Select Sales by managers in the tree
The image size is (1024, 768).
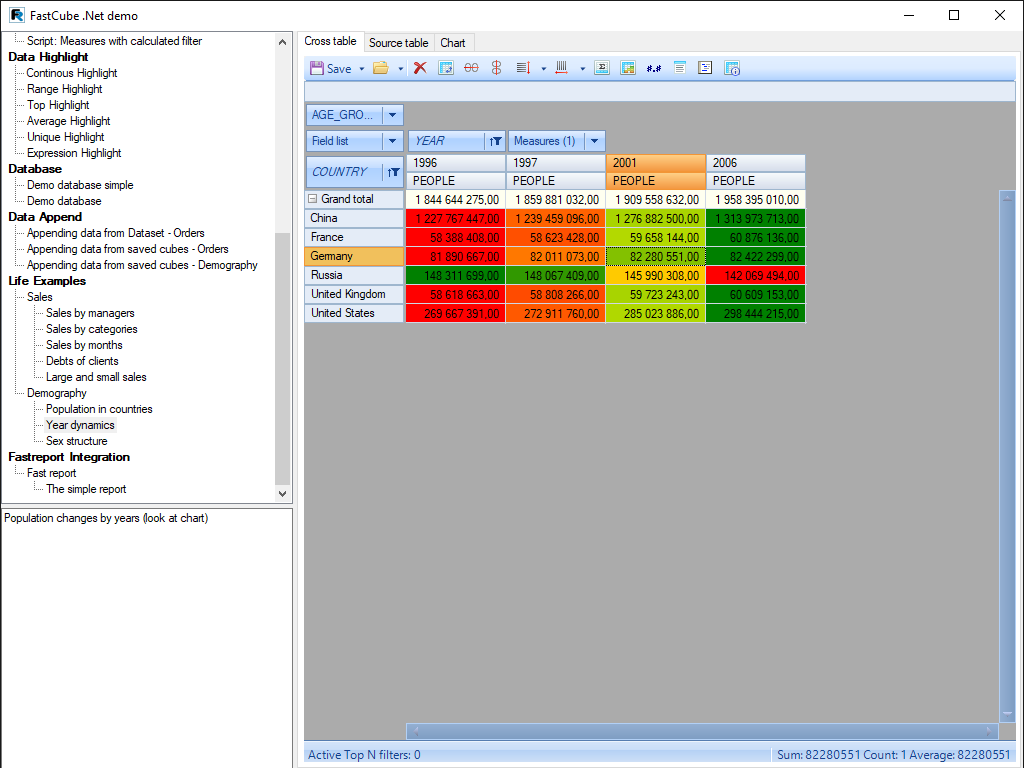click(x=90, y=313)
